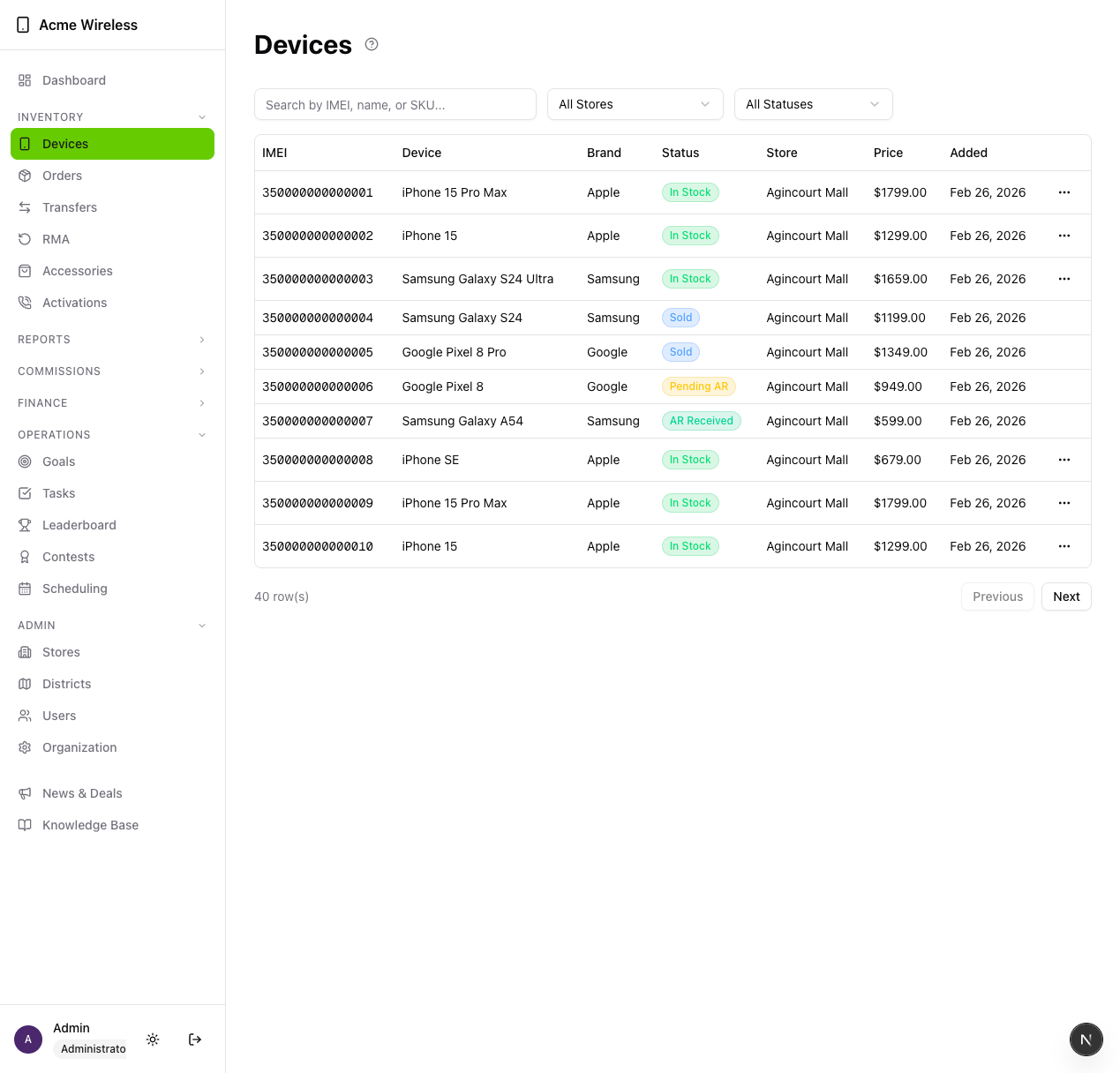
Task: Select the Devices menu item
Action: (x=64, y=144)
